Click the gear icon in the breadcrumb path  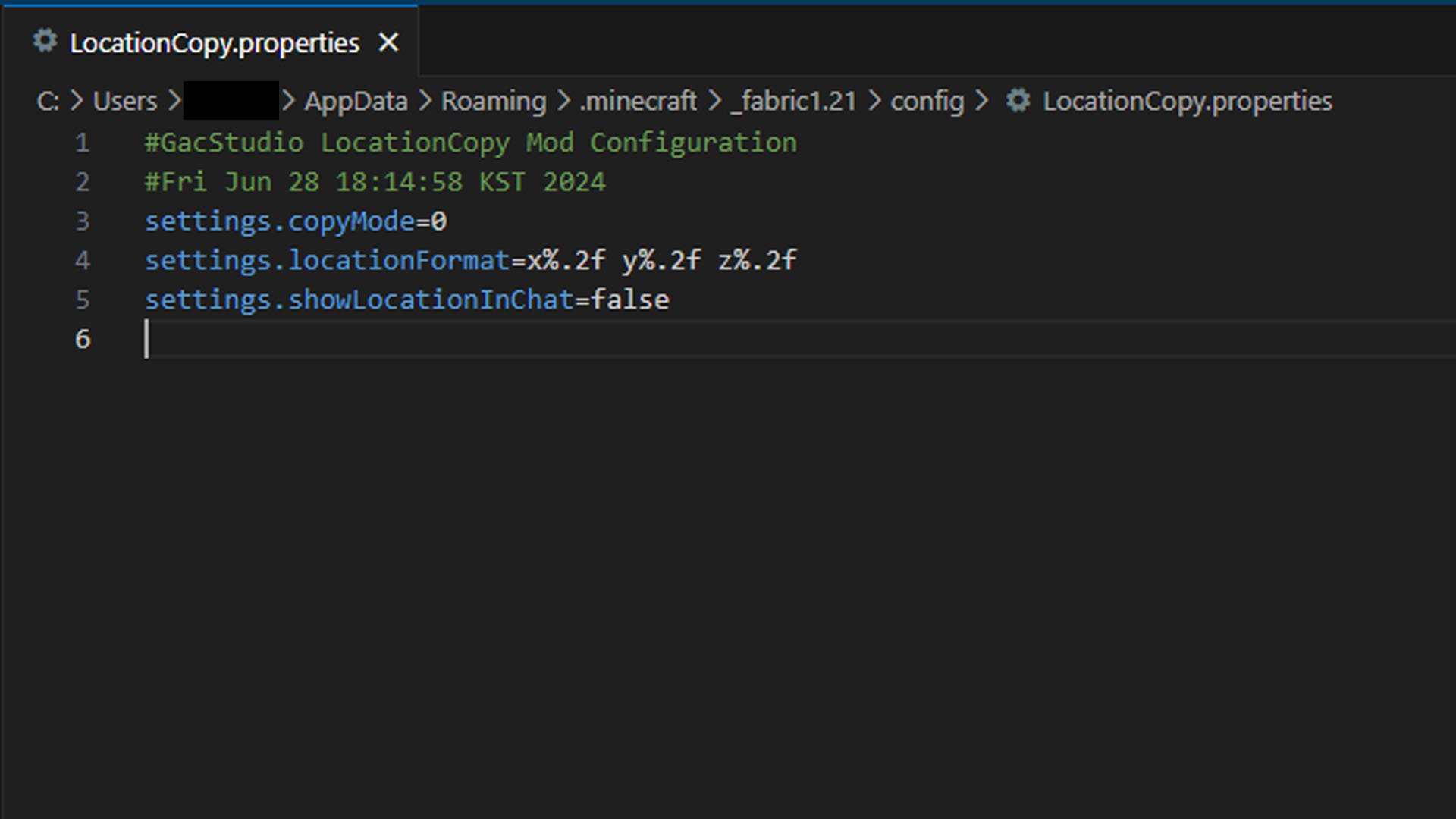pos(1018,100)
